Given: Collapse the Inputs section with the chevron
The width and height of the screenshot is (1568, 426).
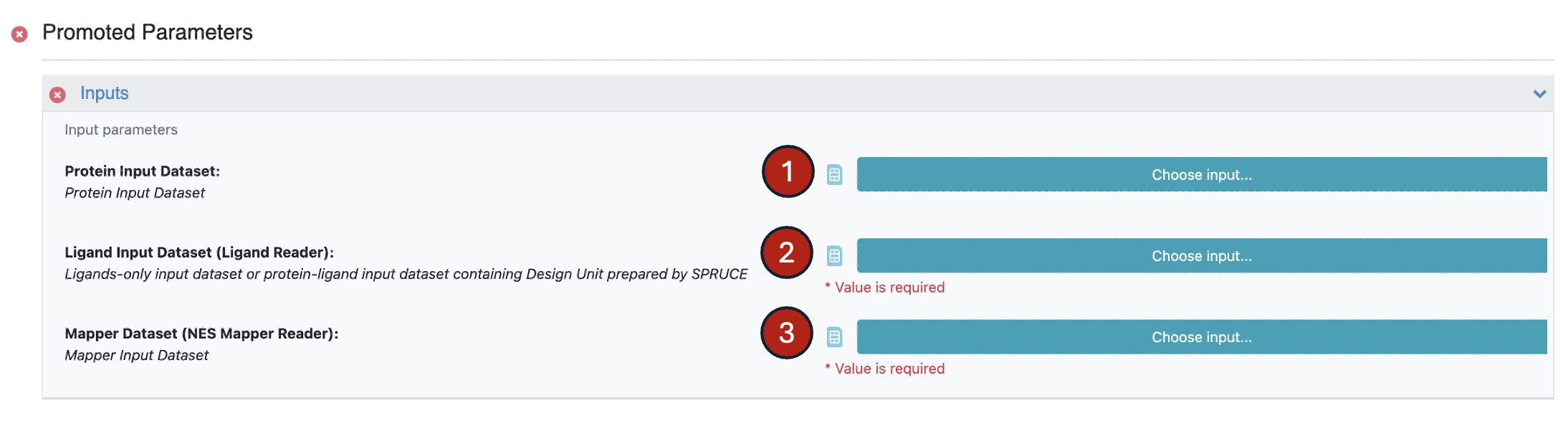Looking at the screenshot, I should click(x=1539, y=94).
